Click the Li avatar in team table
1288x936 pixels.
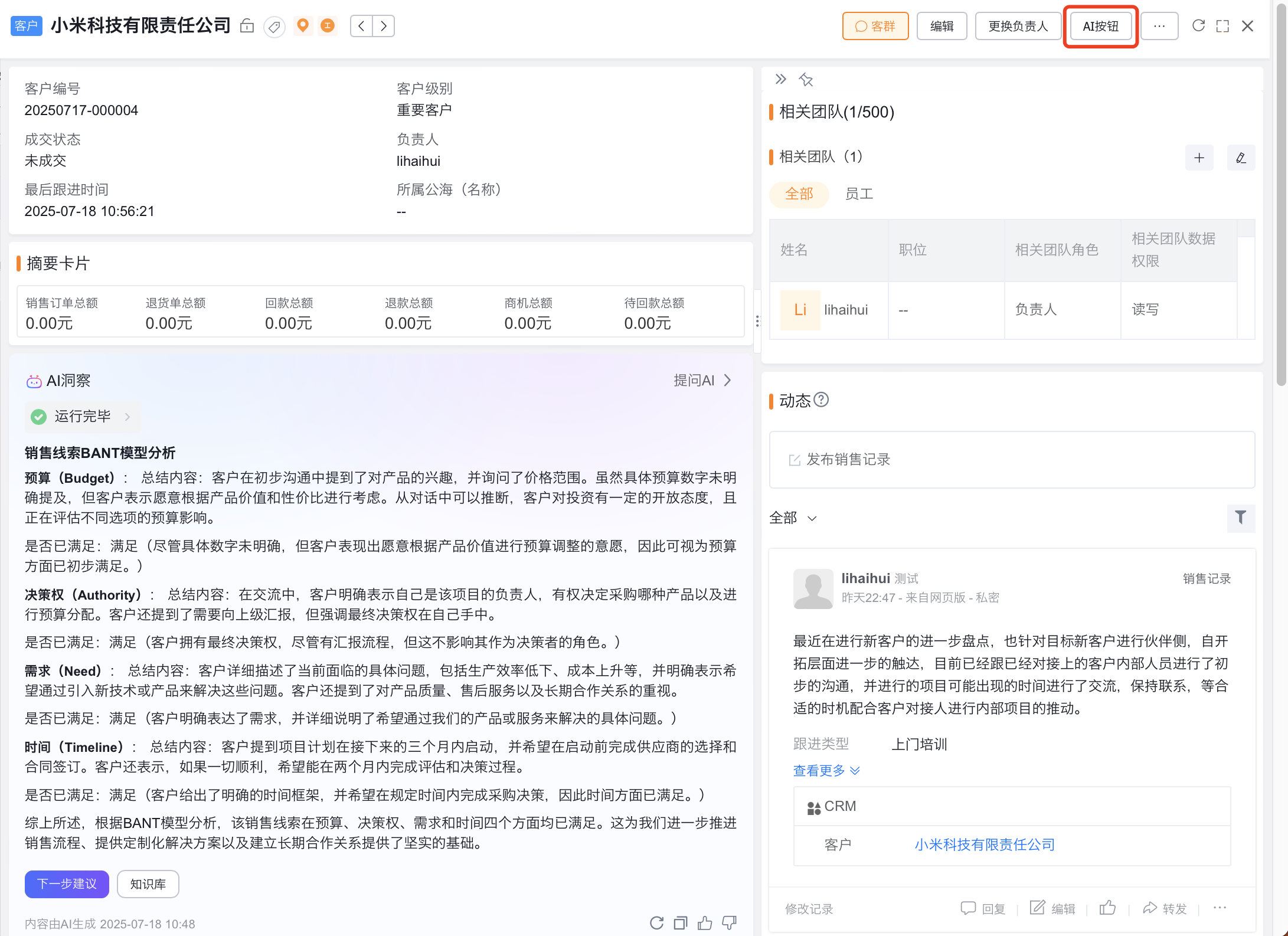(800, 310)
